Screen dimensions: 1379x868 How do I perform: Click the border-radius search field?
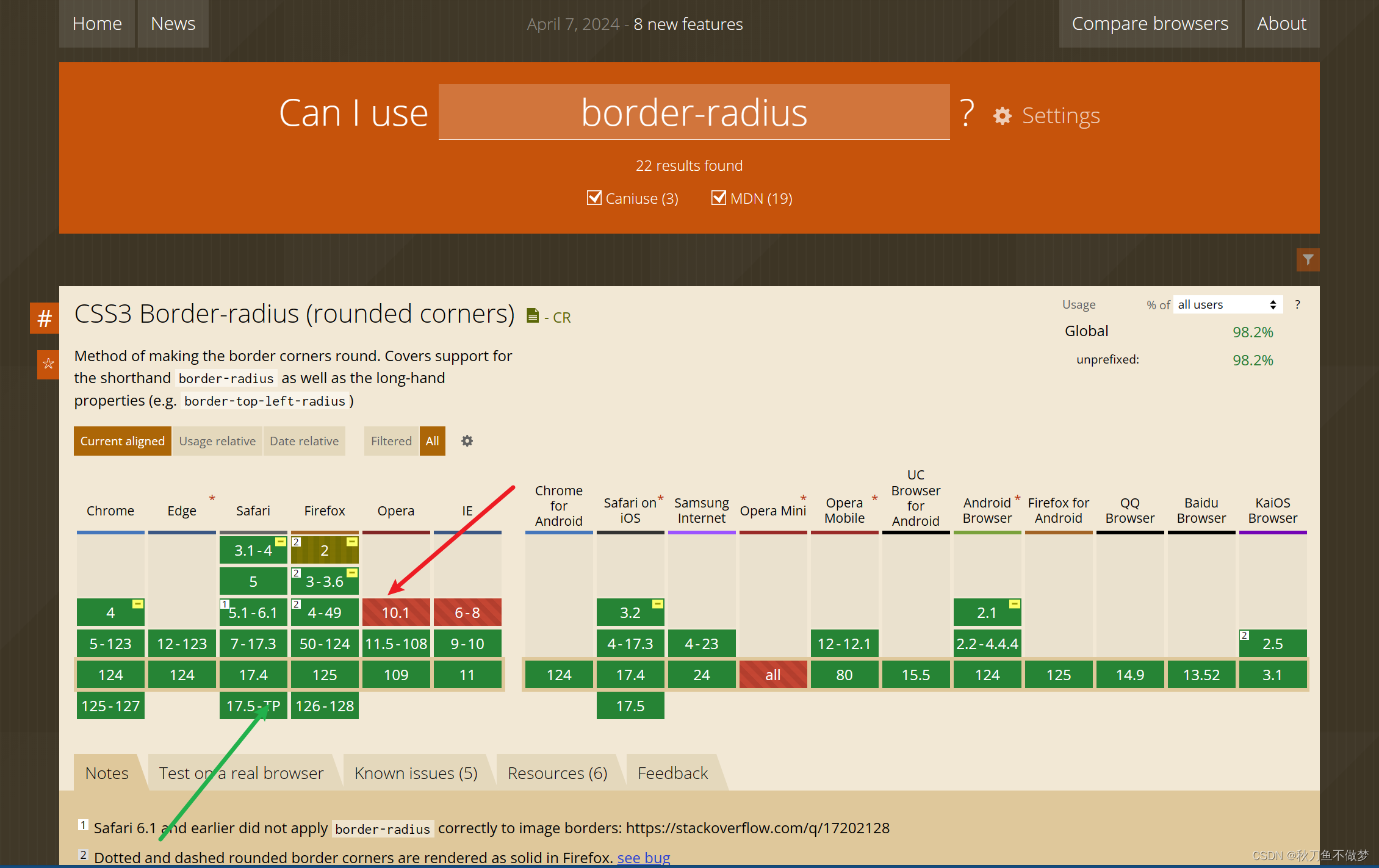pyautogui.click(x=694, y=113)
